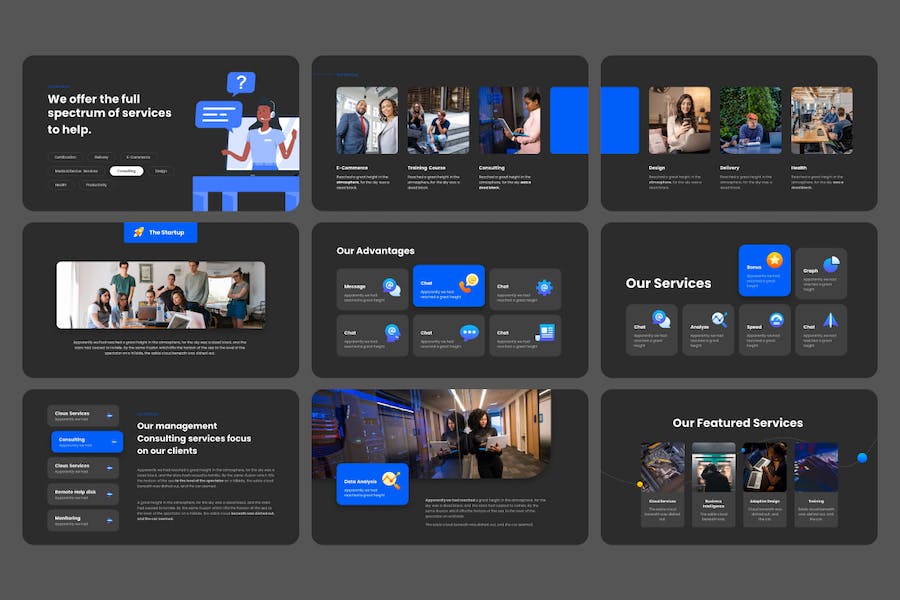Click the large solid blue rectangle
Screen dimensions: 900x600
click(594, 120)
